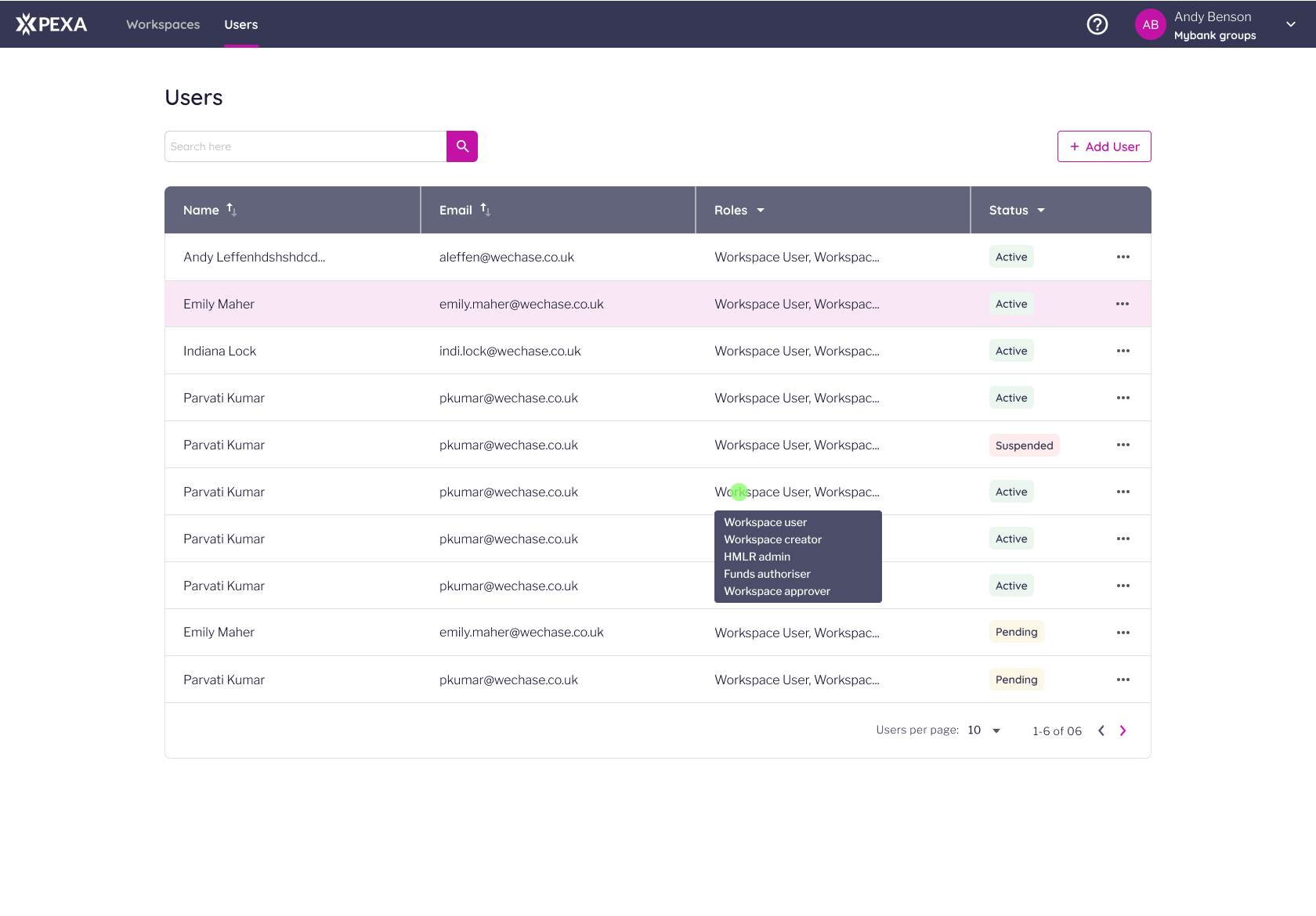Click the Add User button
The height and width of the screenshot is (916, 1316).
1104,146
